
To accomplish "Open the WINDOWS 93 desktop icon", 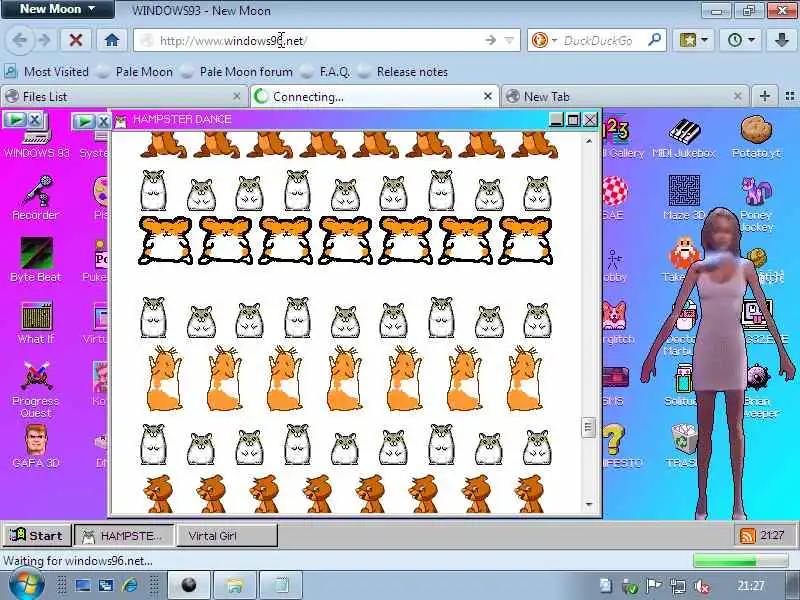I will coord(36,136).
